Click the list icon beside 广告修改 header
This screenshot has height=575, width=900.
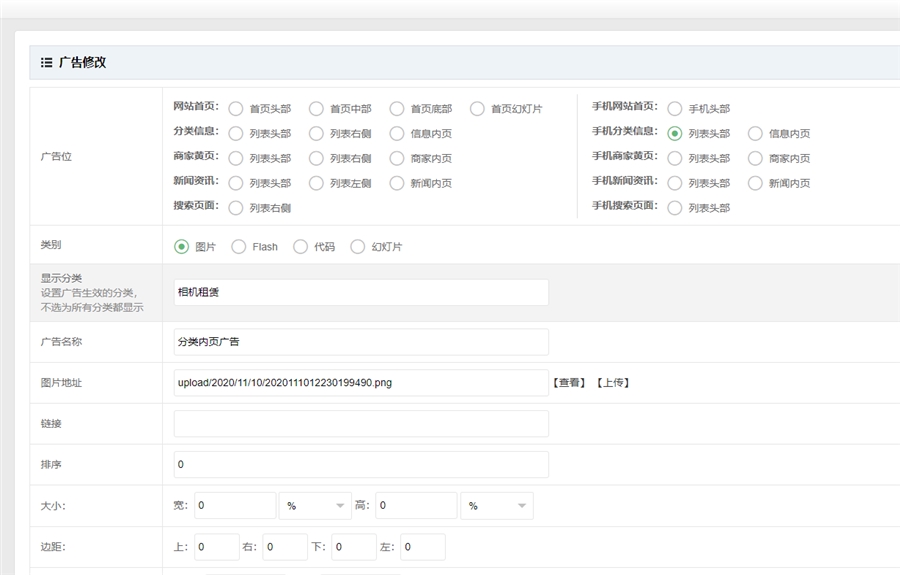pyautogui.click(x=46, y=62)
